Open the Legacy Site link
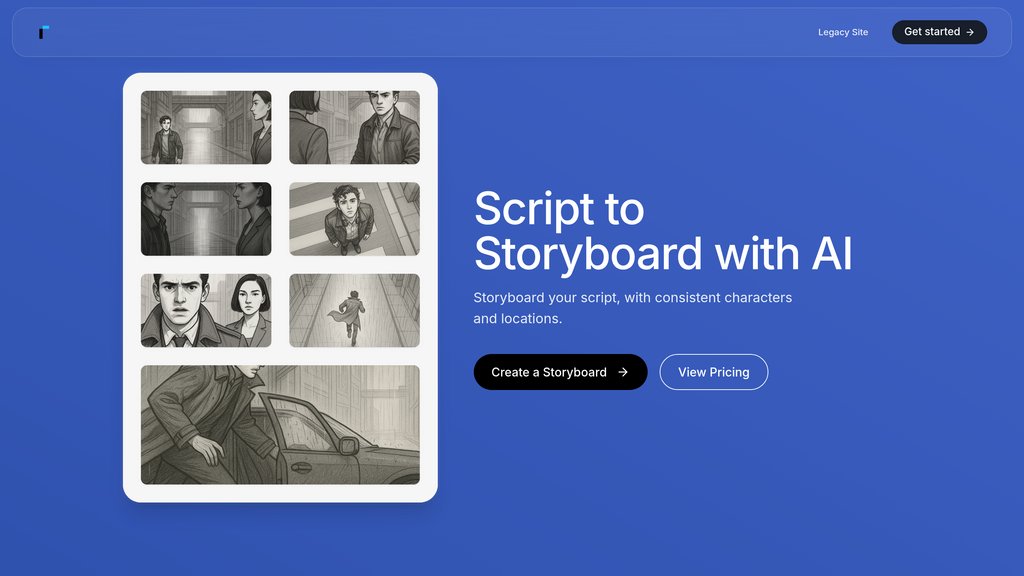 coord(842,32)
